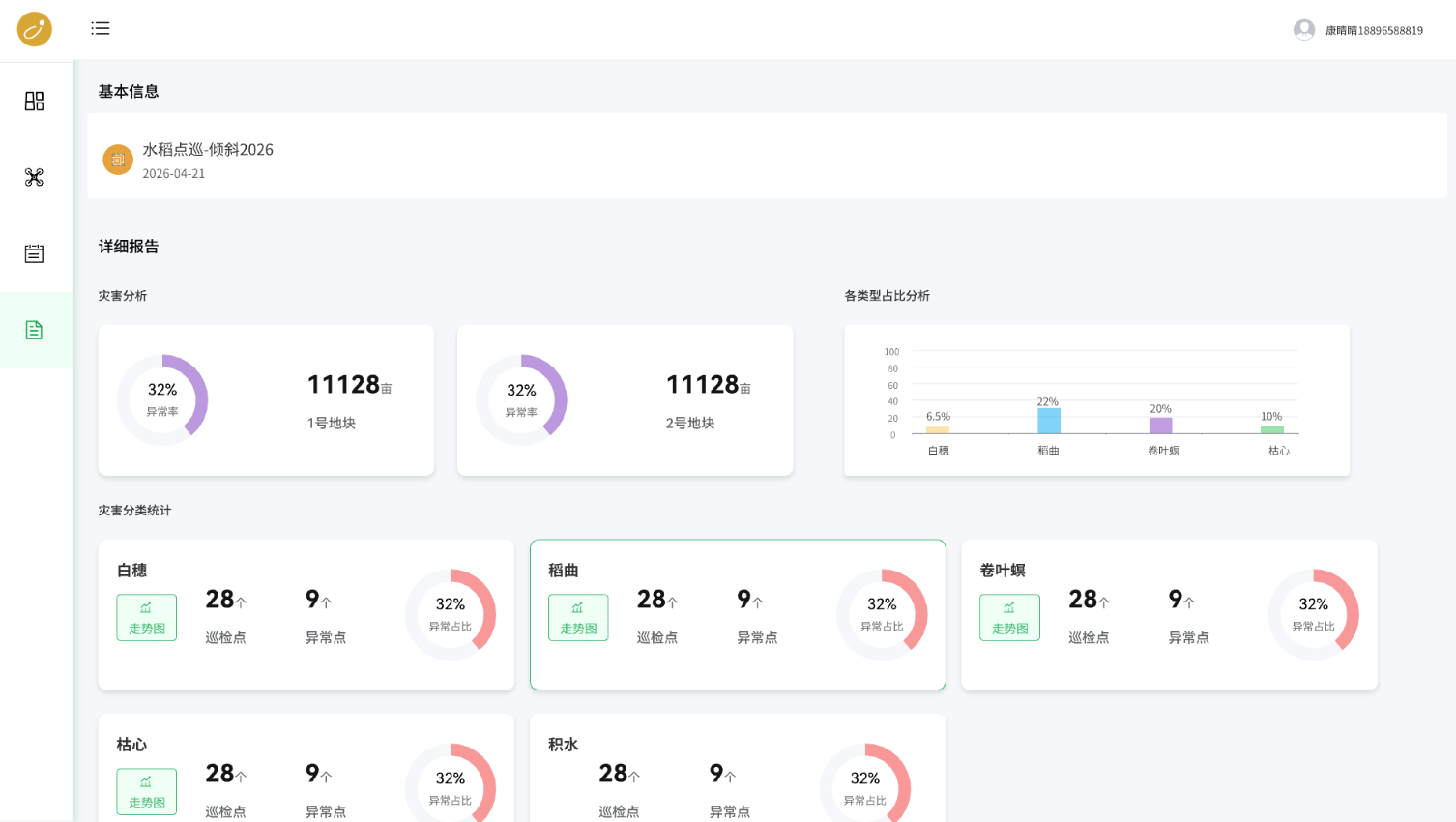
Task: Click 巡检点 count in 卷叶螟 card
Action: pos(1090,600)
